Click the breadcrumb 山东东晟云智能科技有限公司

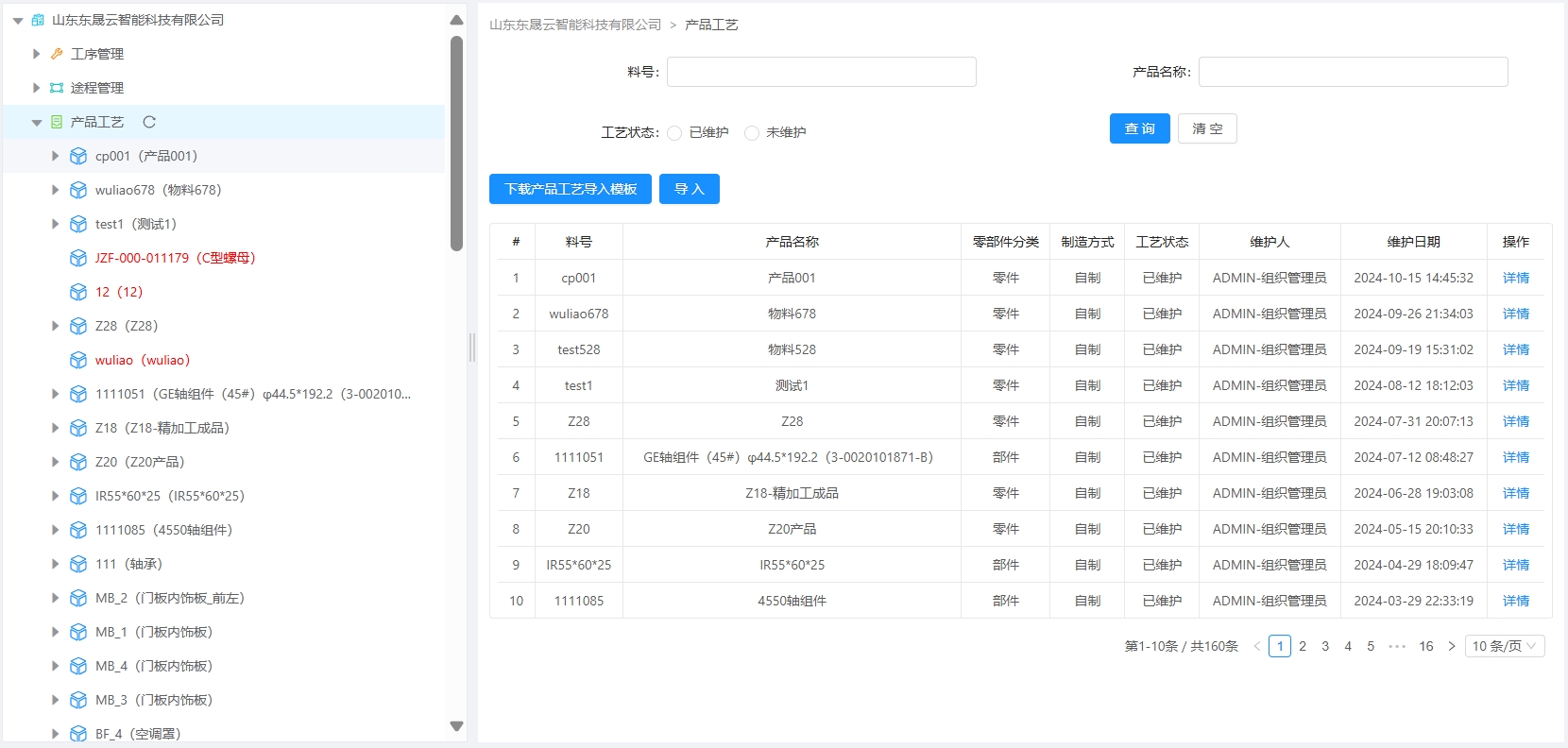(575, 25)
